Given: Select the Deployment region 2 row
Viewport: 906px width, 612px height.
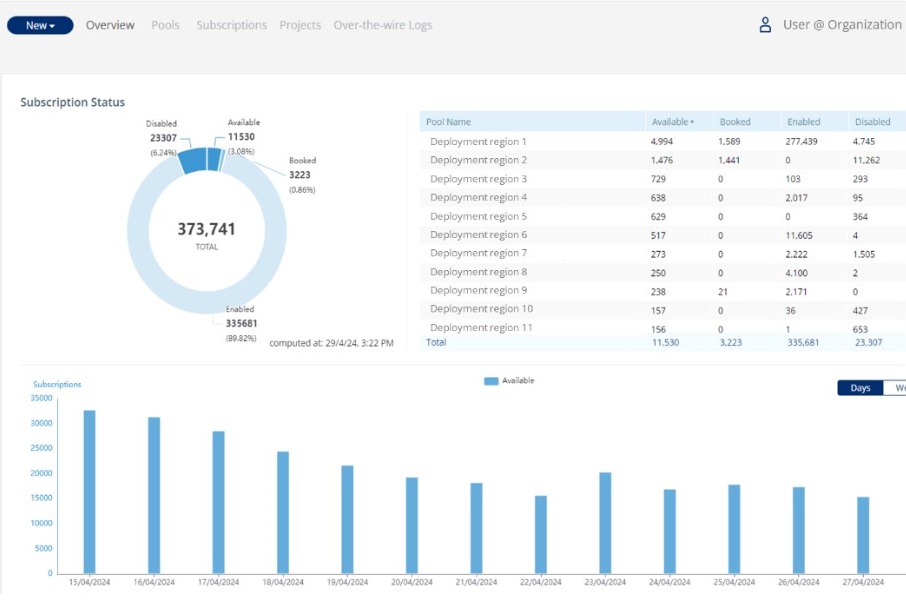Looking at the screenshot, I should (x=662, y=160).
